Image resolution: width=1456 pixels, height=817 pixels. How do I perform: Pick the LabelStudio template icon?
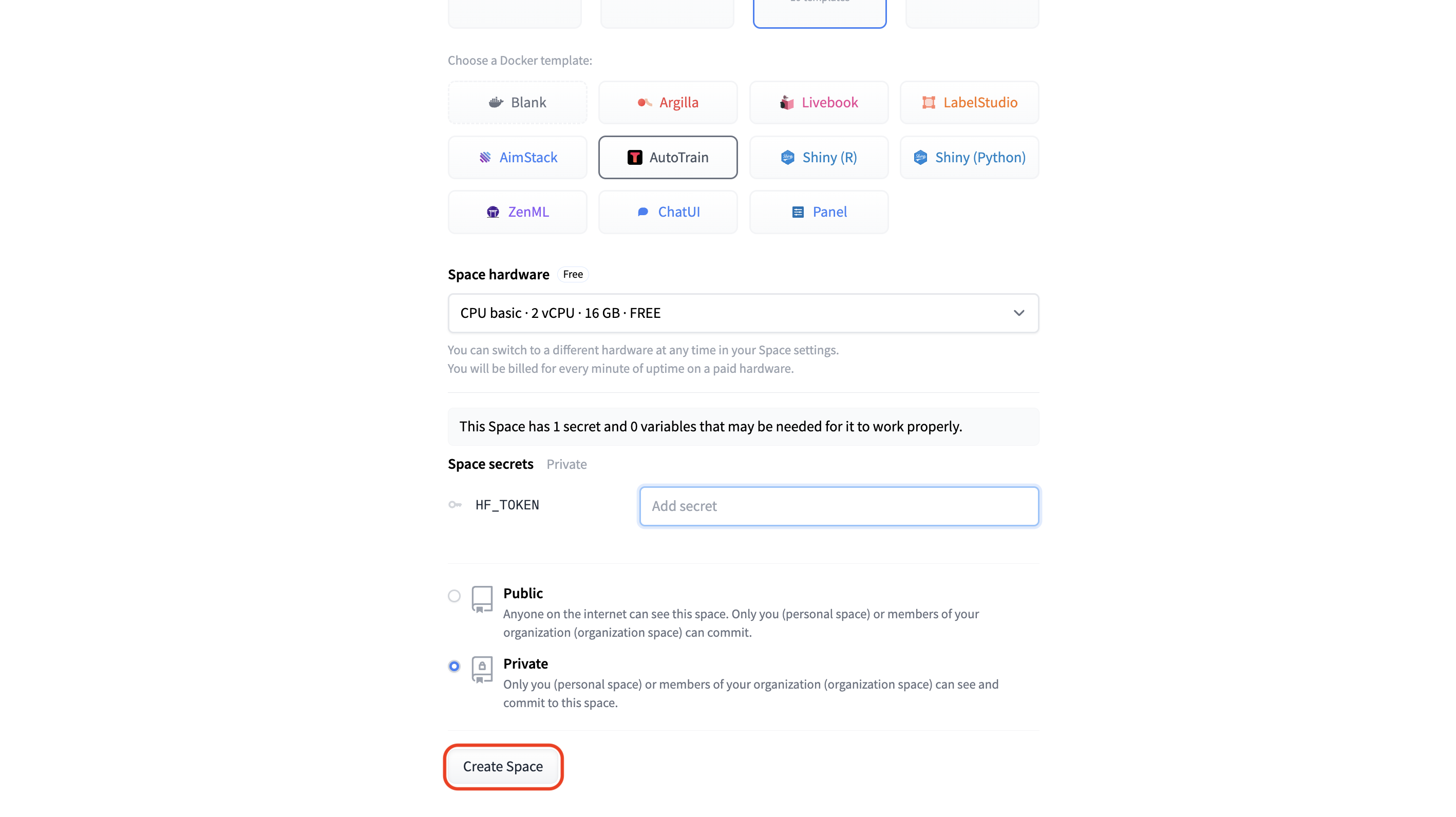pyautogui.click(x=929, y=102)
